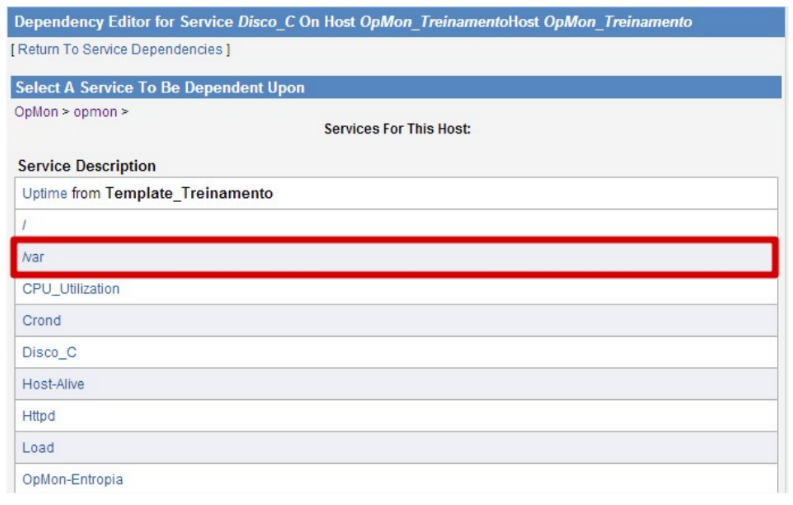Click Disco_C name in the title heading
This screenshot has width=793, height=505.
[266, 21]
